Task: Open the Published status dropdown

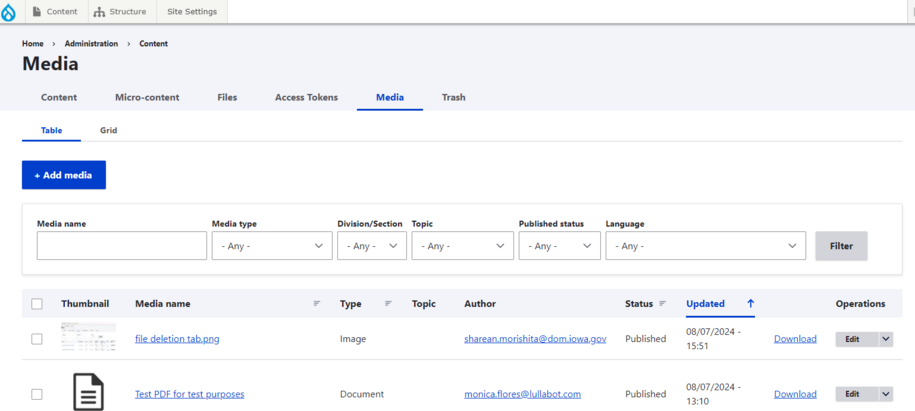Action: pos(559,246)
